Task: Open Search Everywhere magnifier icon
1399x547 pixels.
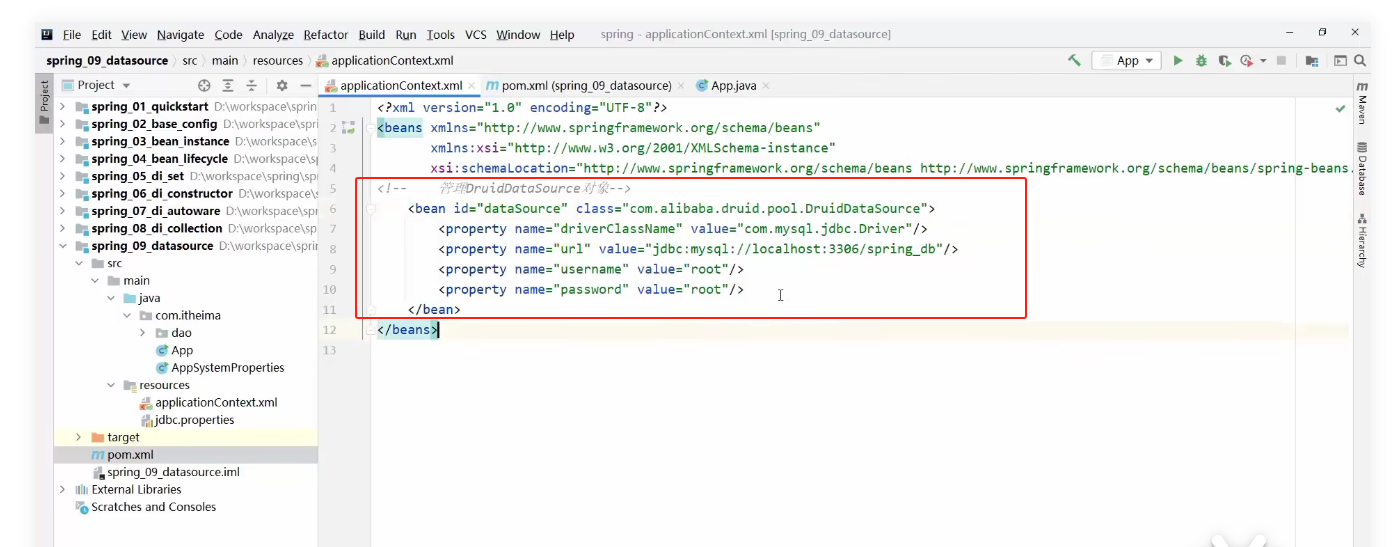Action: (x=1362, y=60)
